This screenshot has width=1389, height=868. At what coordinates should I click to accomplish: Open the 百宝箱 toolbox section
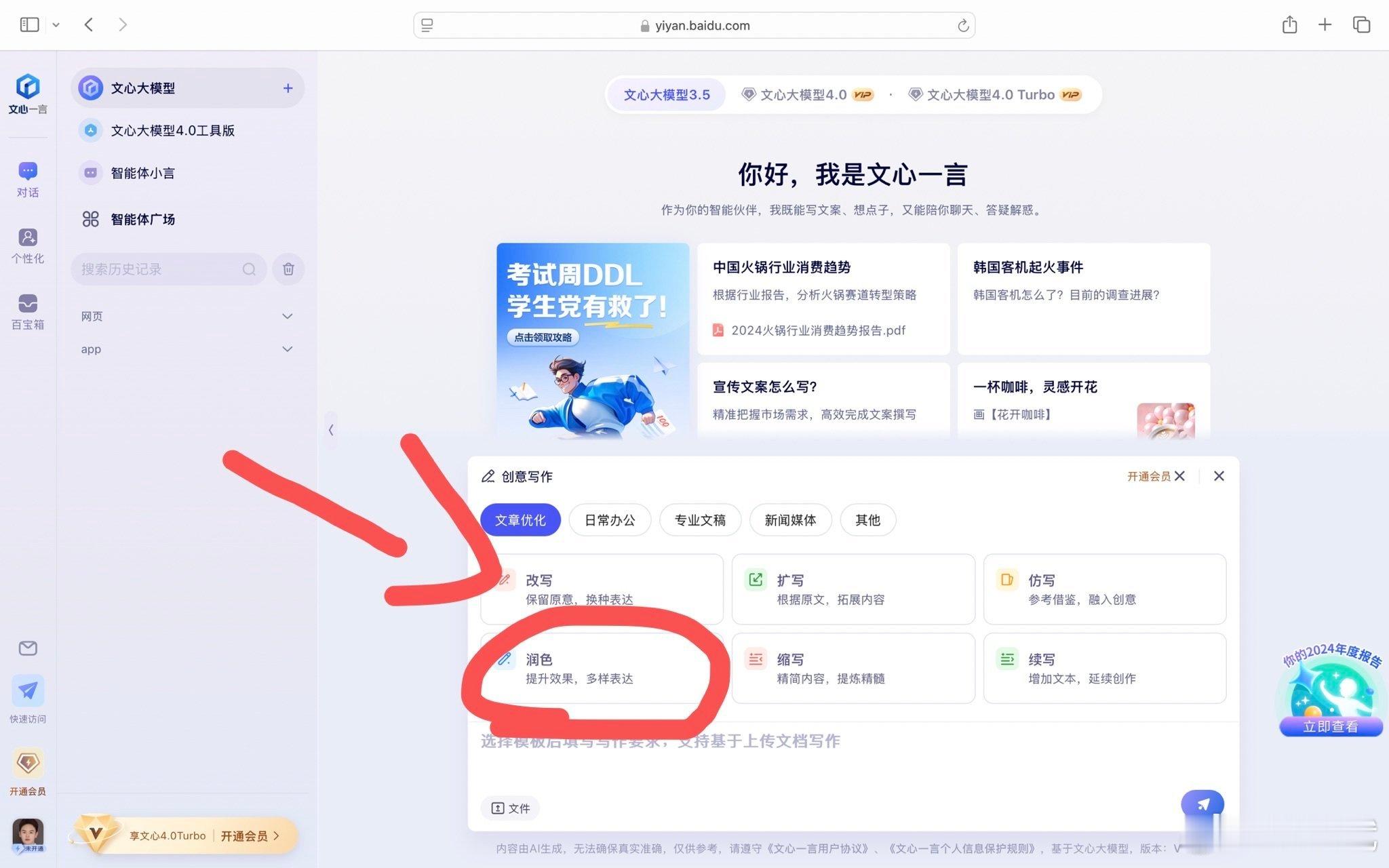[28, 312]
